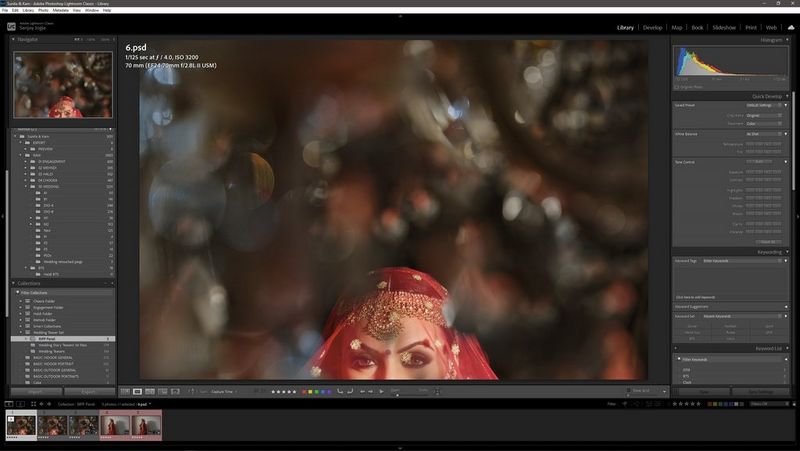Switch to the Develop module
Image resolution: width=800 pixels, height=451 pixels.
click(652, 27)
